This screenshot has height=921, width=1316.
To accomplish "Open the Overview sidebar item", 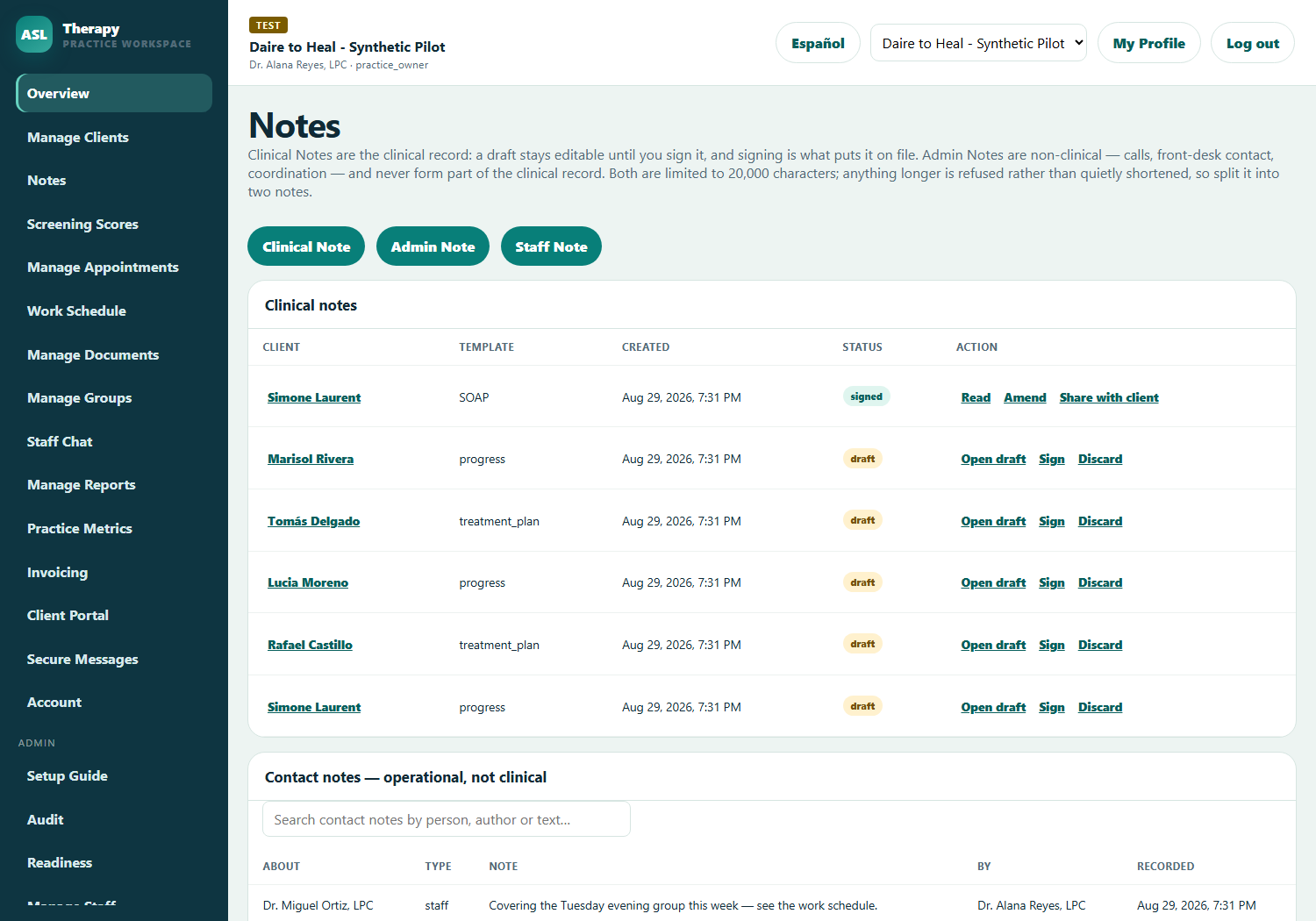I will pyautogui.click(x=114, y=93).
